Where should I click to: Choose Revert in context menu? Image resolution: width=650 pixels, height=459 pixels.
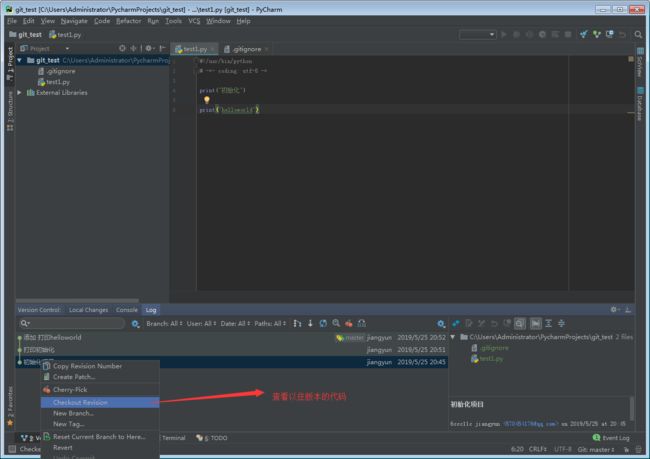tap(100, 448)
